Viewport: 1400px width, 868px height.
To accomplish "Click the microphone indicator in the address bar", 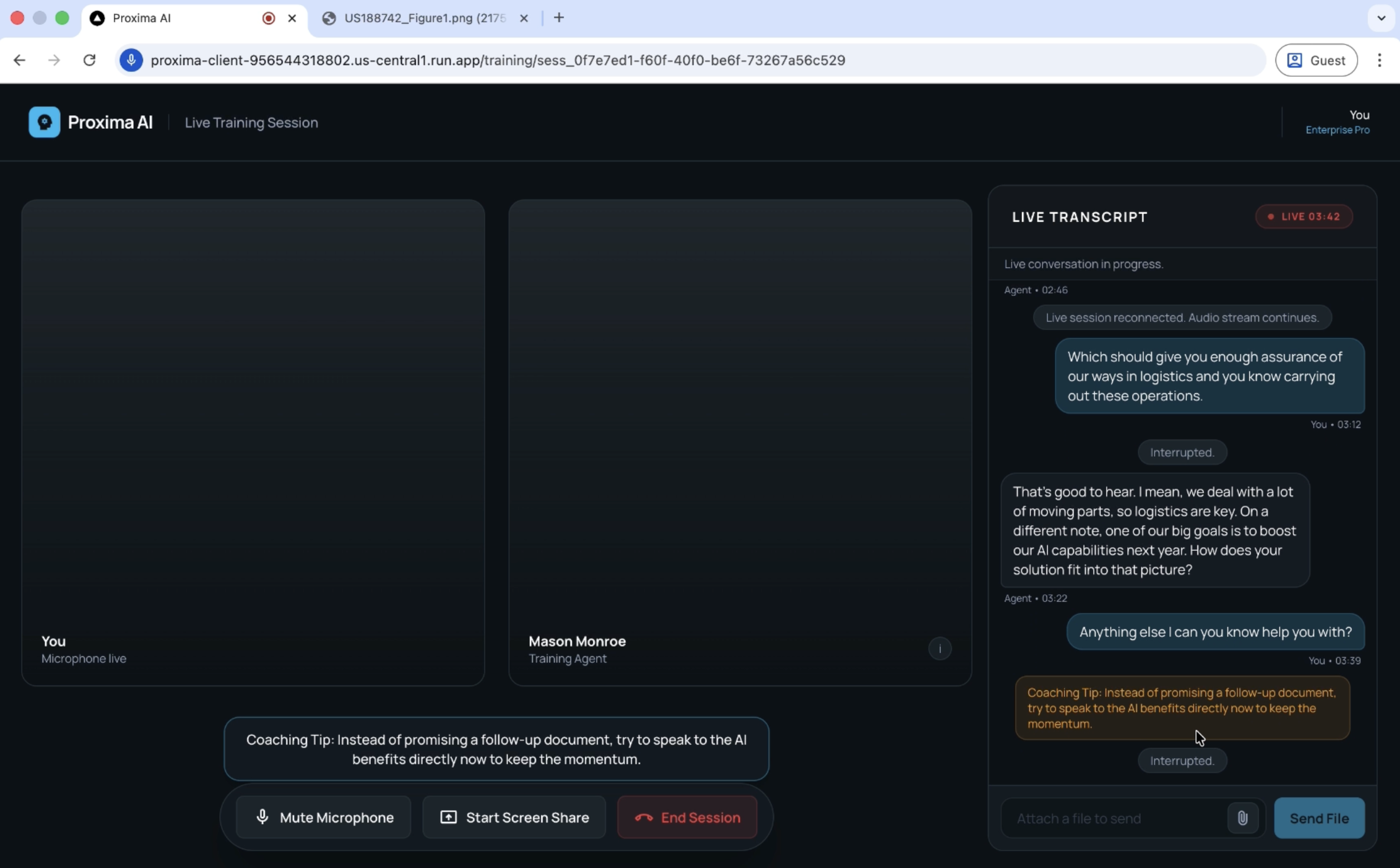I will click(132, 60).
